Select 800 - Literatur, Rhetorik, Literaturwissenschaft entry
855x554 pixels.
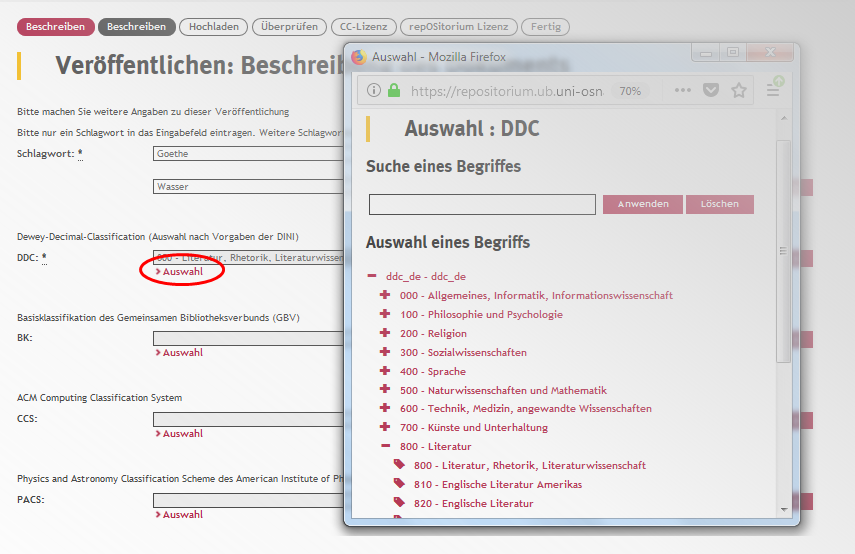(x=529, y=466)
